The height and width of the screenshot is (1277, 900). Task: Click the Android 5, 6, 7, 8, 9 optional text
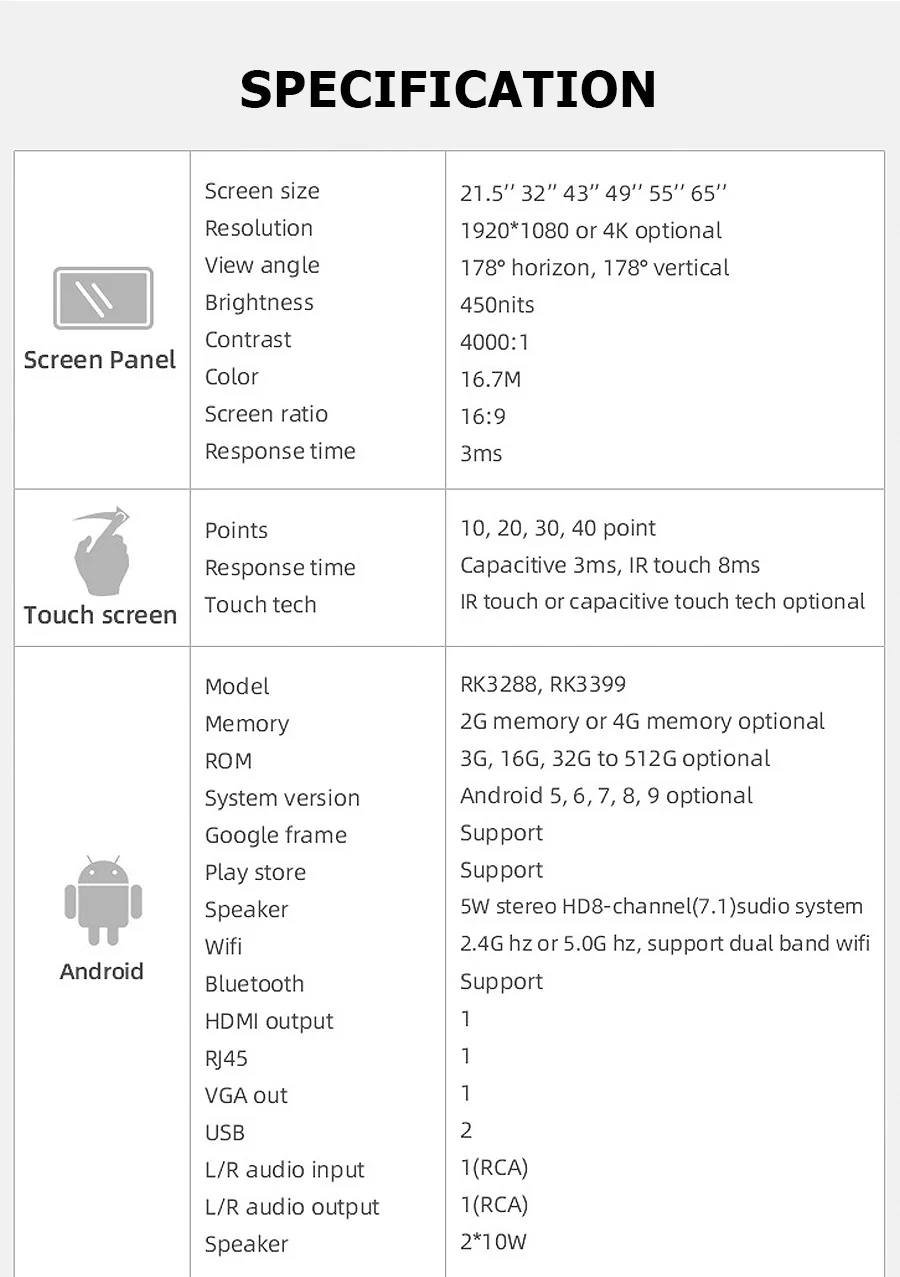tap(606, 796)
